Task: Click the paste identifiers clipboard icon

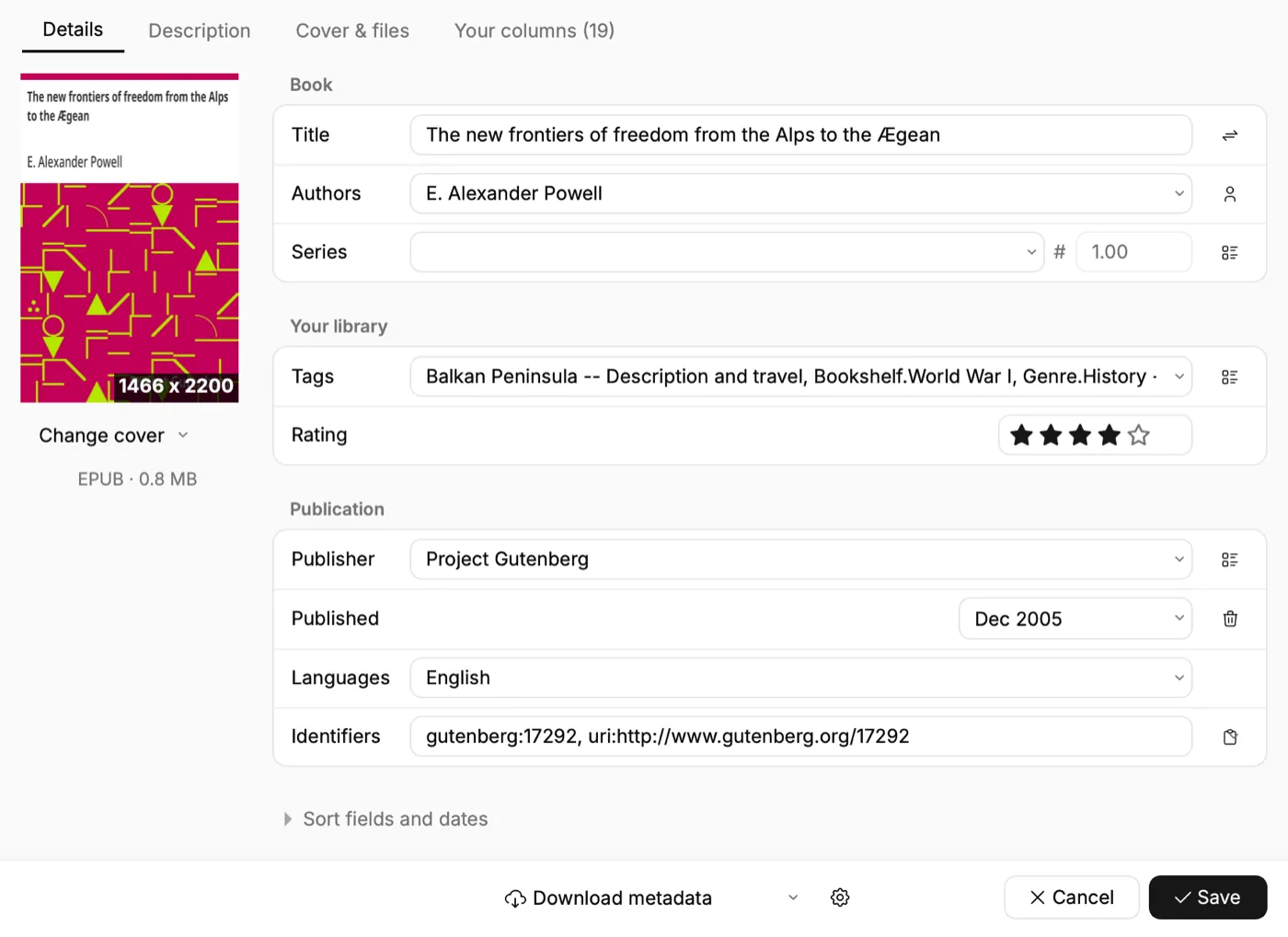Action: 1229,736
